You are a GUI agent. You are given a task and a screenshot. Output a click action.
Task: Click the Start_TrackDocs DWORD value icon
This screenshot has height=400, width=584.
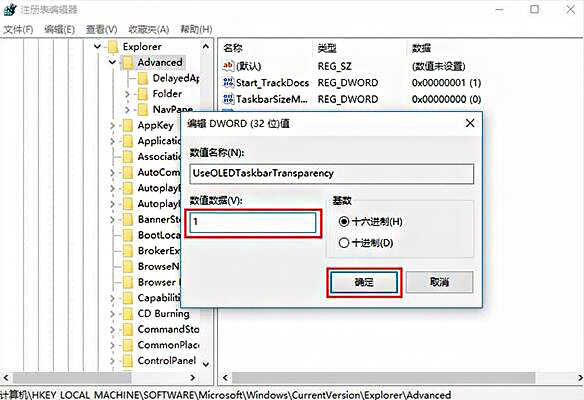228,82
